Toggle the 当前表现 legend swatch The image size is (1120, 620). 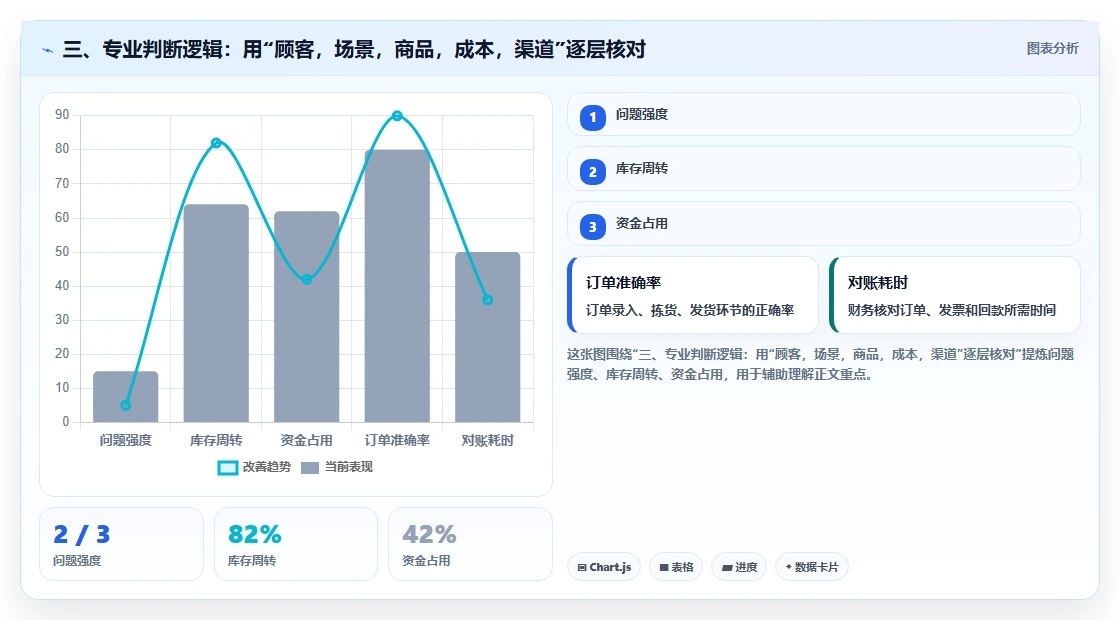(309, 468)
